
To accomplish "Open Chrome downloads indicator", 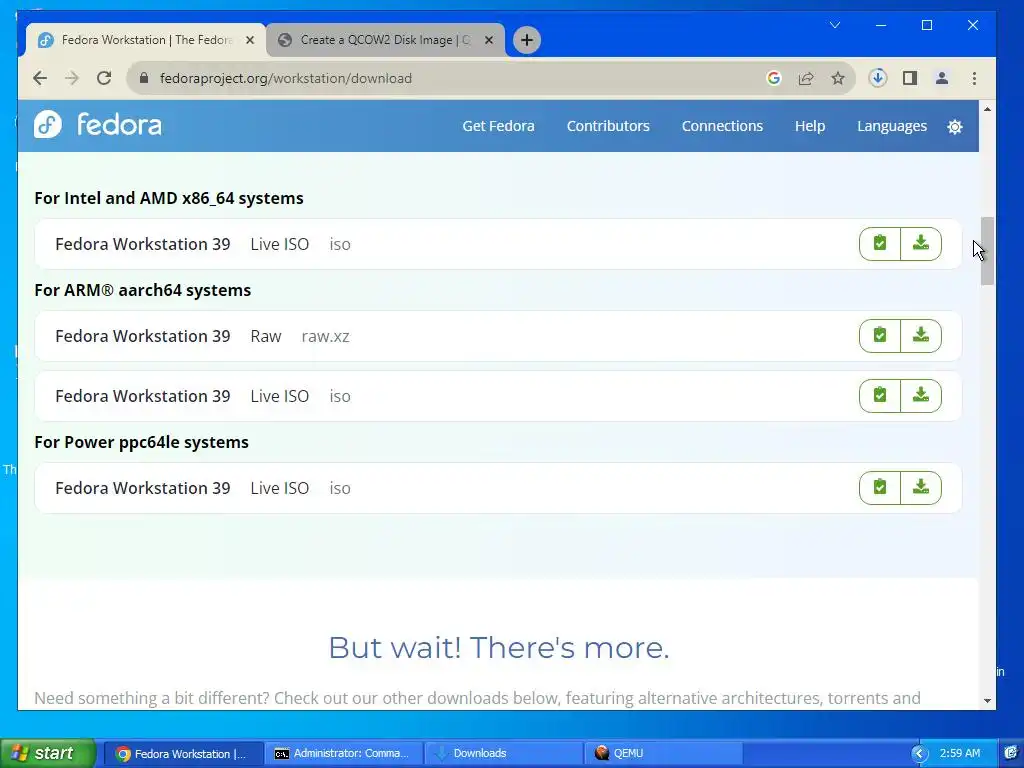I will [x=878, y=78].
